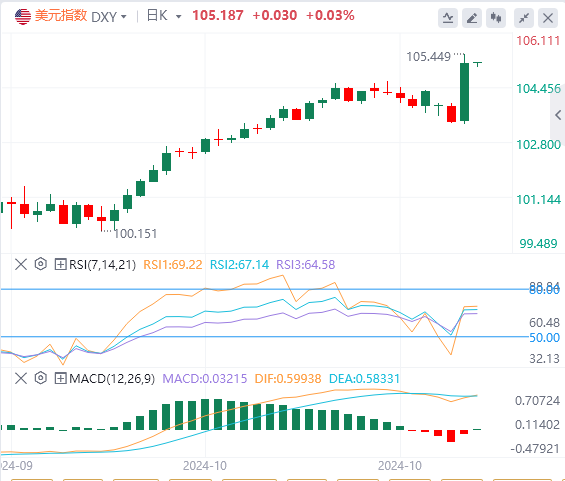Close the chart with X button

click(548, 18)
